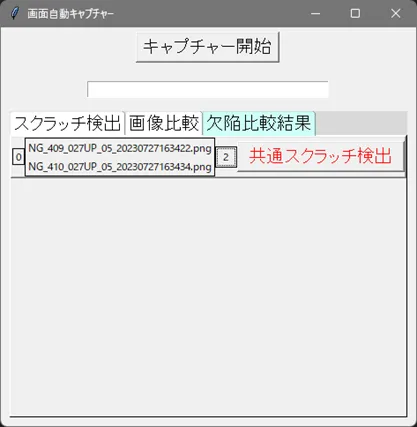The image size is (417, 427).
Task: Open the 画像比較 tab
Action: click(164, 123)
